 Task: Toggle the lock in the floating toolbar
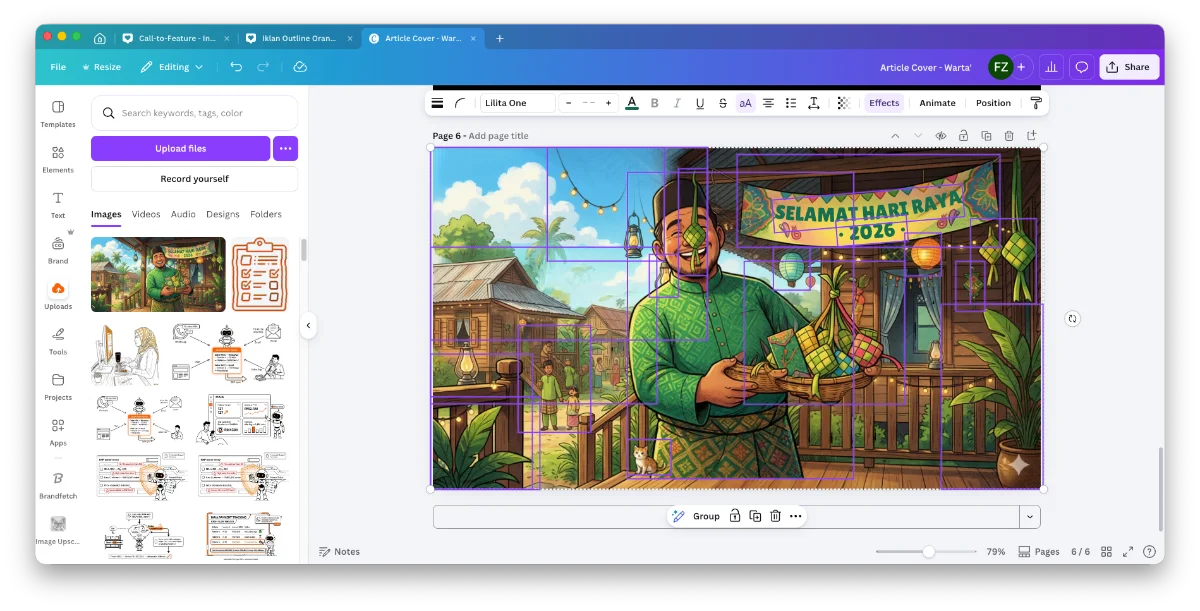pos(735,516)
